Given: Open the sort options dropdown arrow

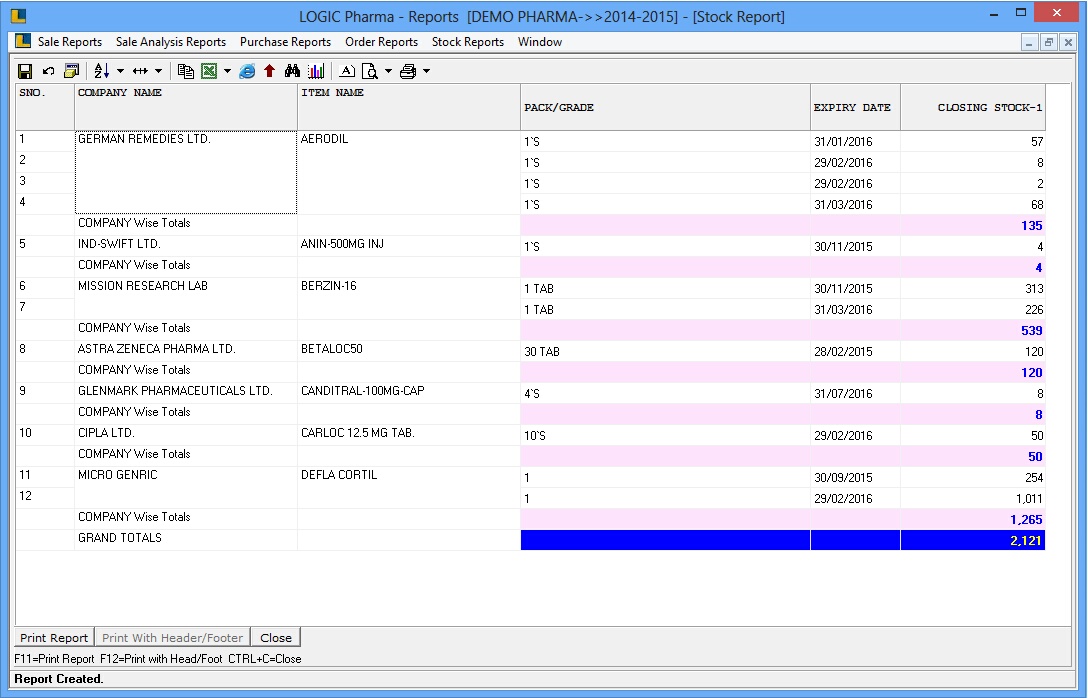Looking at the screenshot, I should (x=120, y=71).
